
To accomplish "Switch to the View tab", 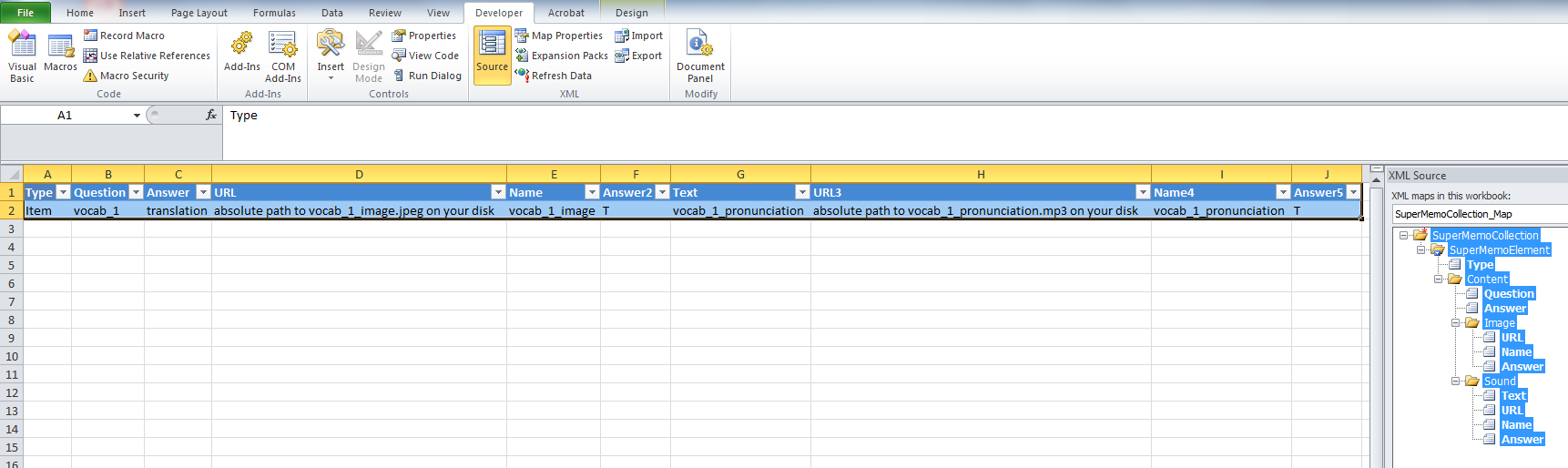I will point(438,13).
